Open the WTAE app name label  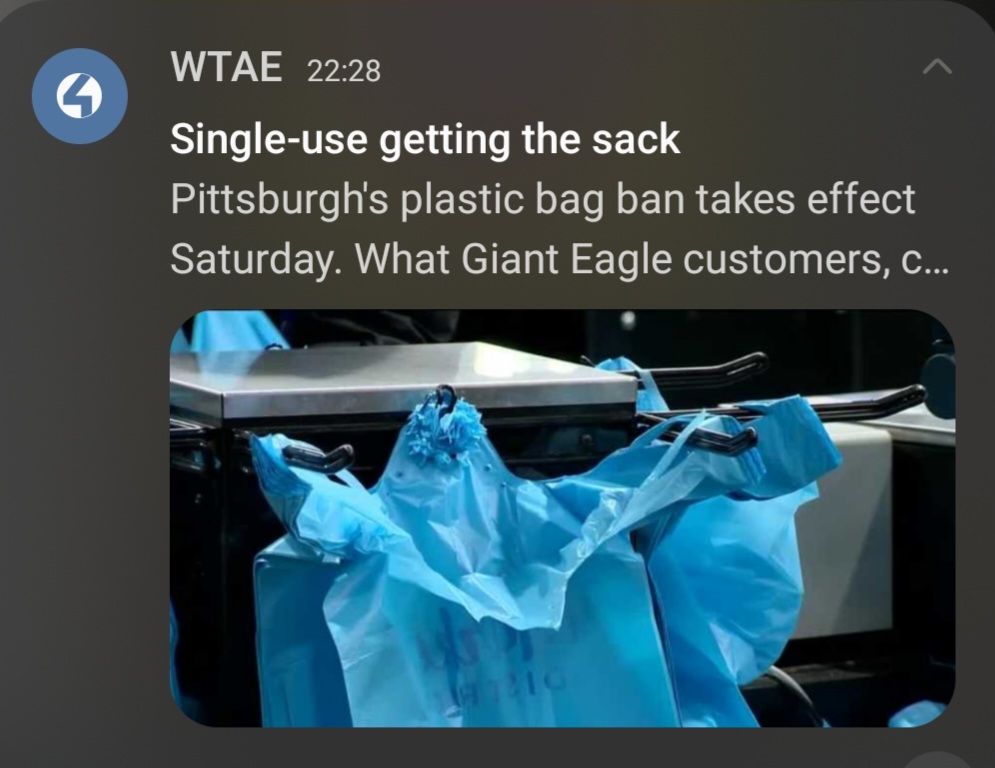(227, 67)
